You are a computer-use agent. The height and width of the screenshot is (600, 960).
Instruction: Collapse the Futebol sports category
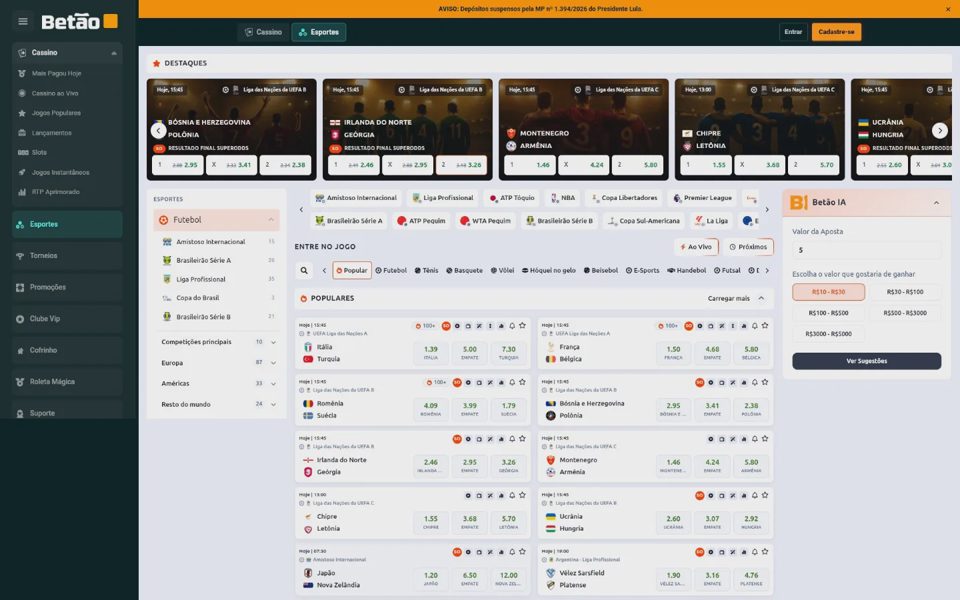(x=271, y=220)
